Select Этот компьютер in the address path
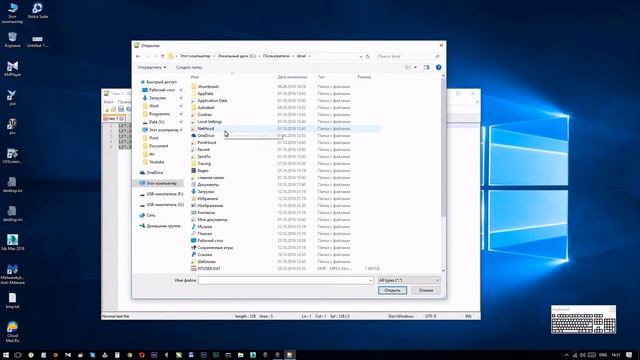 (196, 56)
